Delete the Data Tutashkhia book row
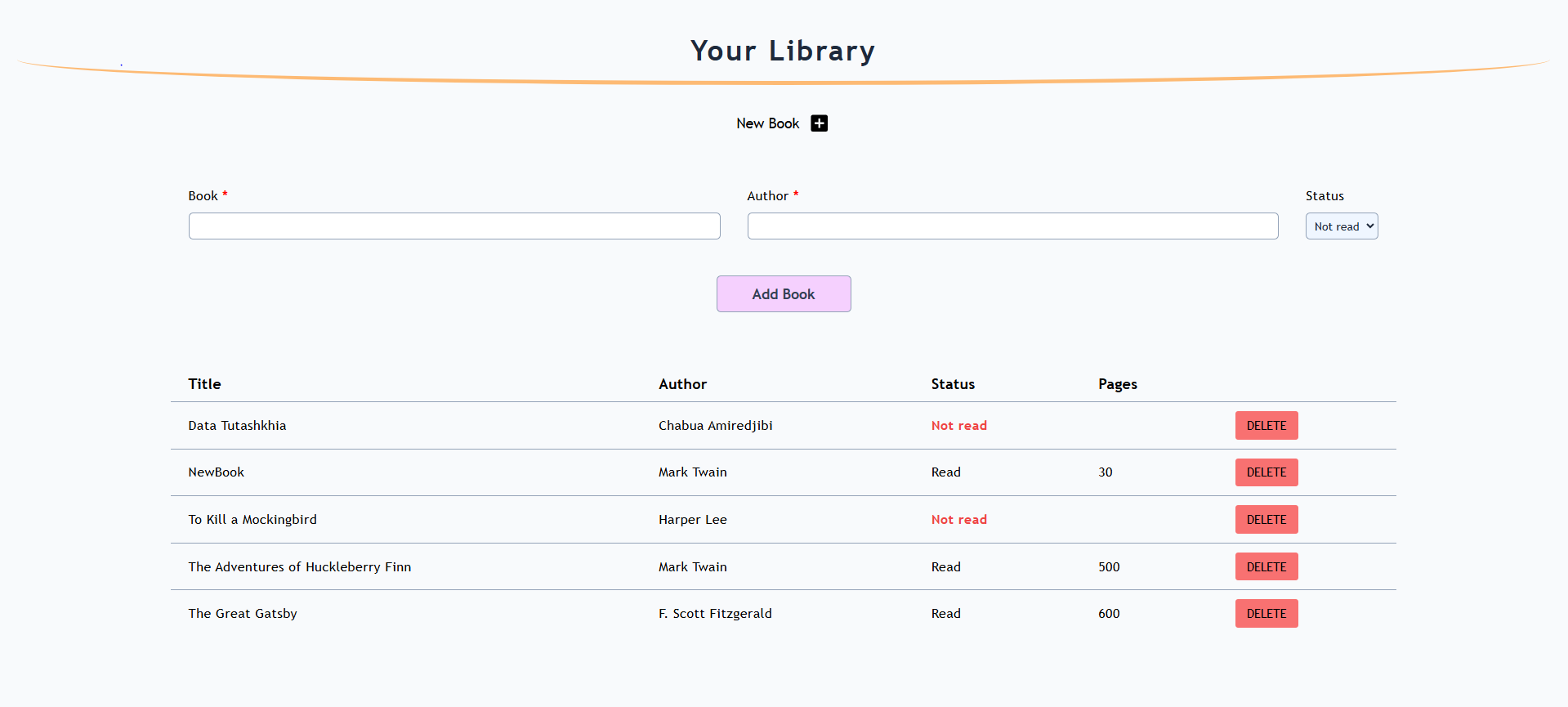Viewport: 1568px width, 707px height. coord(1266,426)
